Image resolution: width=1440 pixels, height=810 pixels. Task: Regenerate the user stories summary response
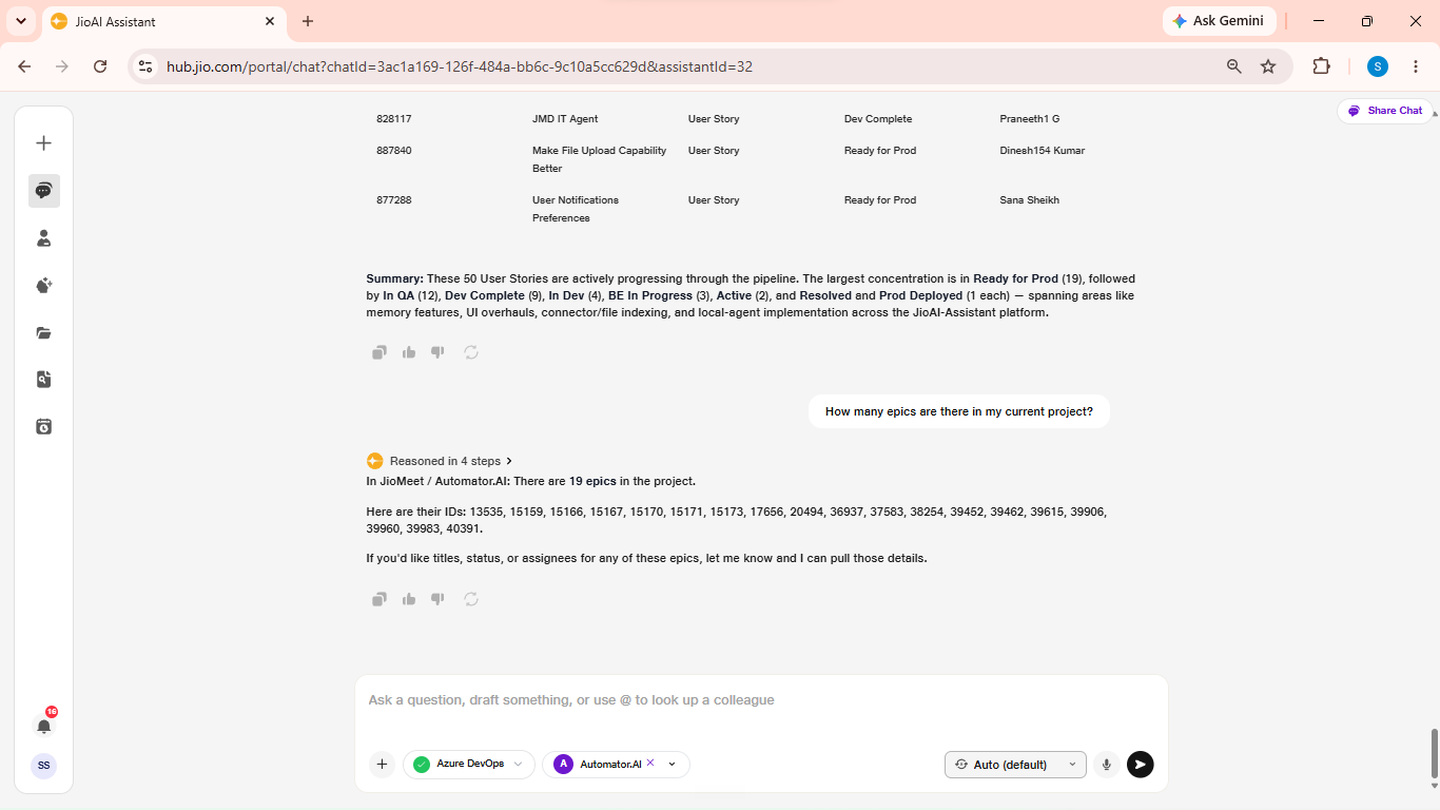pyautogui.click(x=471, y=352)
